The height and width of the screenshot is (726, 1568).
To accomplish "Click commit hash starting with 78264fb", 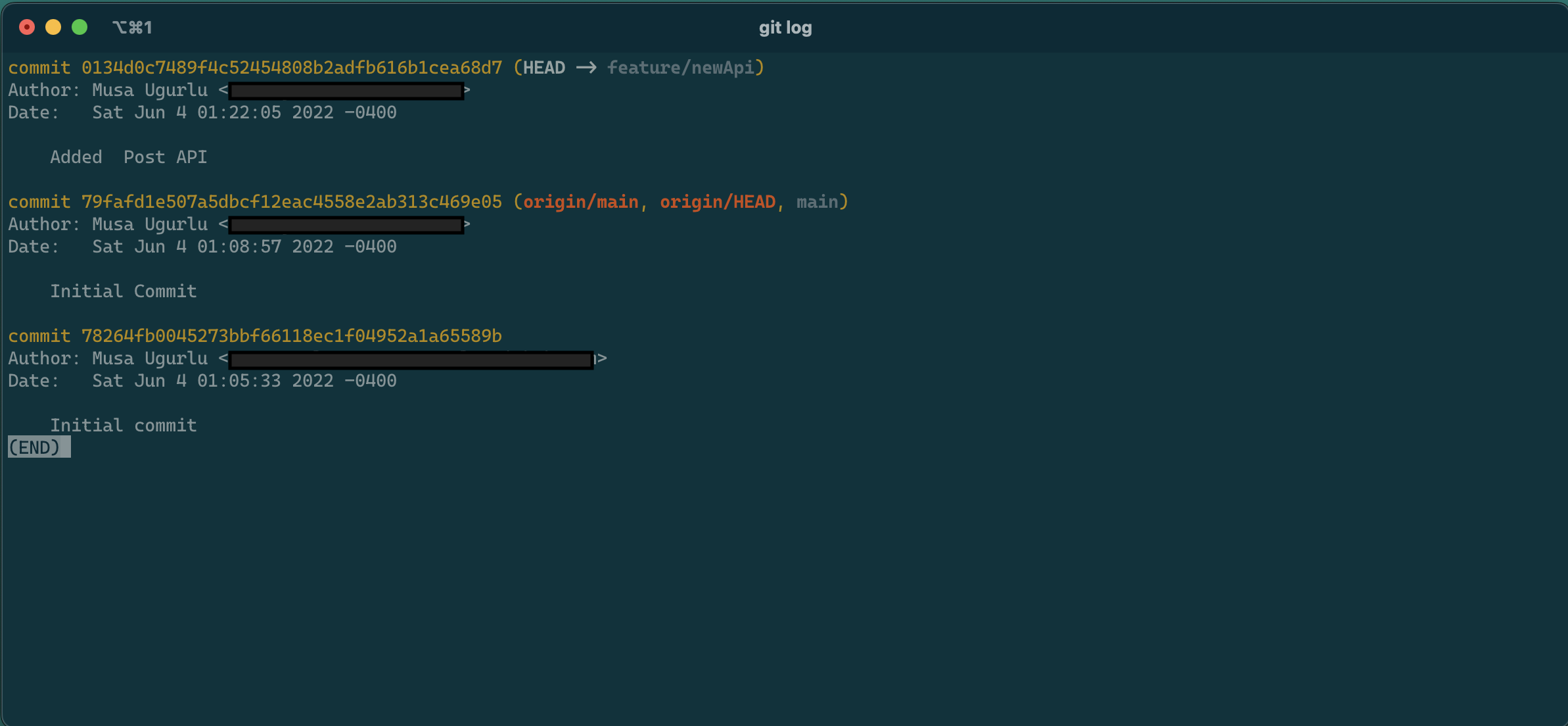I will [291, 336].
